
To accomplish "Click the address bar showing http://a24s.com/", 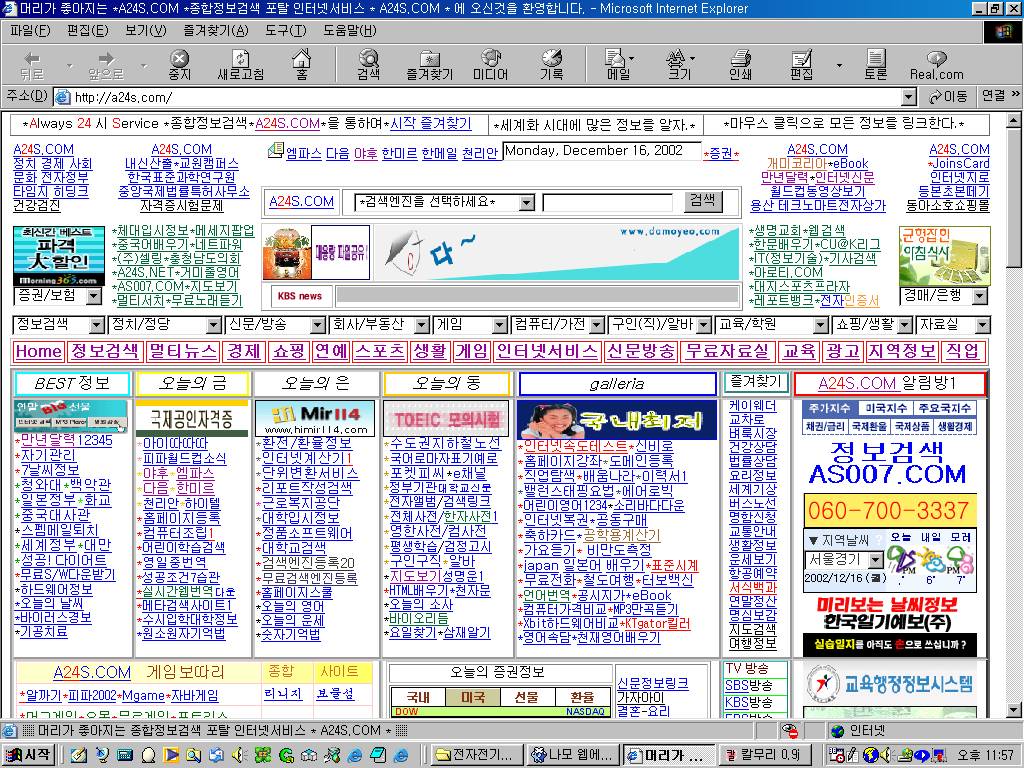I will tap(485, 97).
